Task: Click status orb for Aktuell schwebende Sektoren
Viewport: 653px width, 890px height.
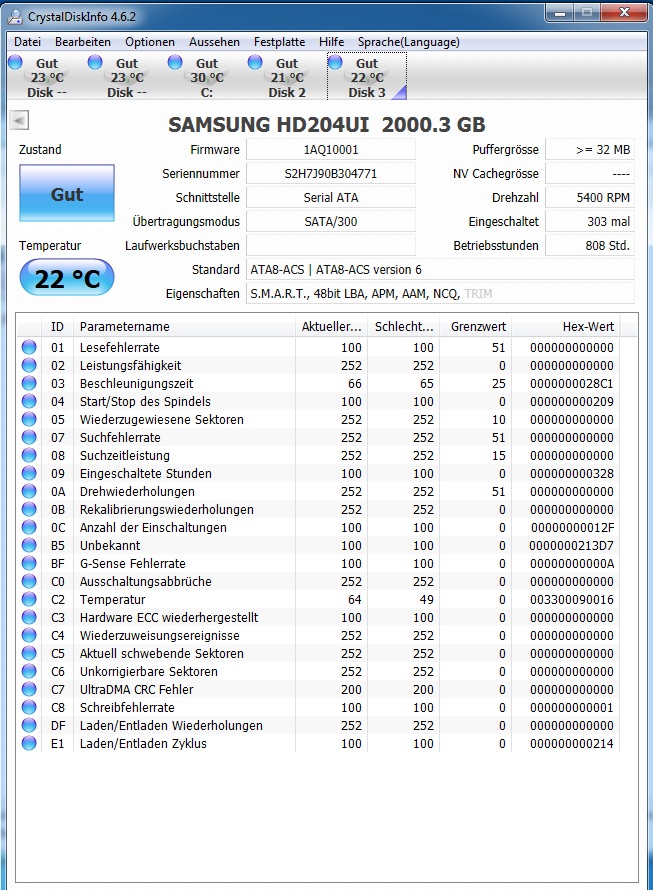Action: [29, 653]
